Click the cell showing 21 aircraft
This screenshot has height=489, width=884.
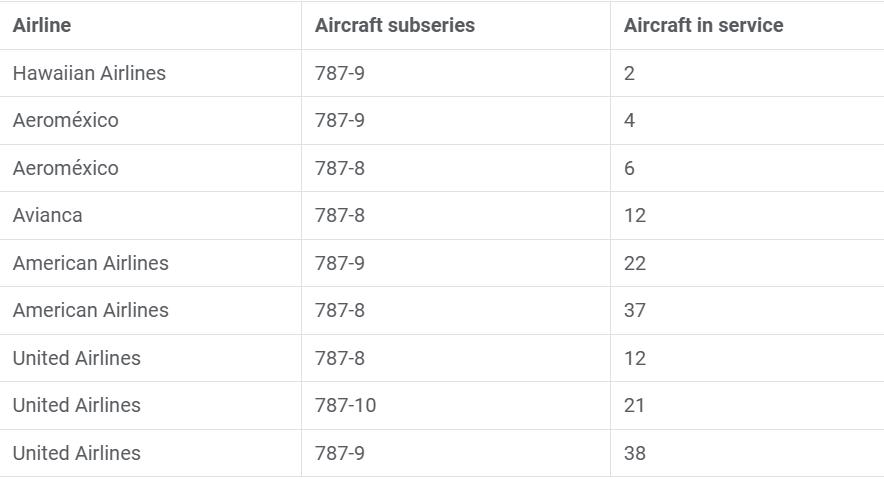634,405
